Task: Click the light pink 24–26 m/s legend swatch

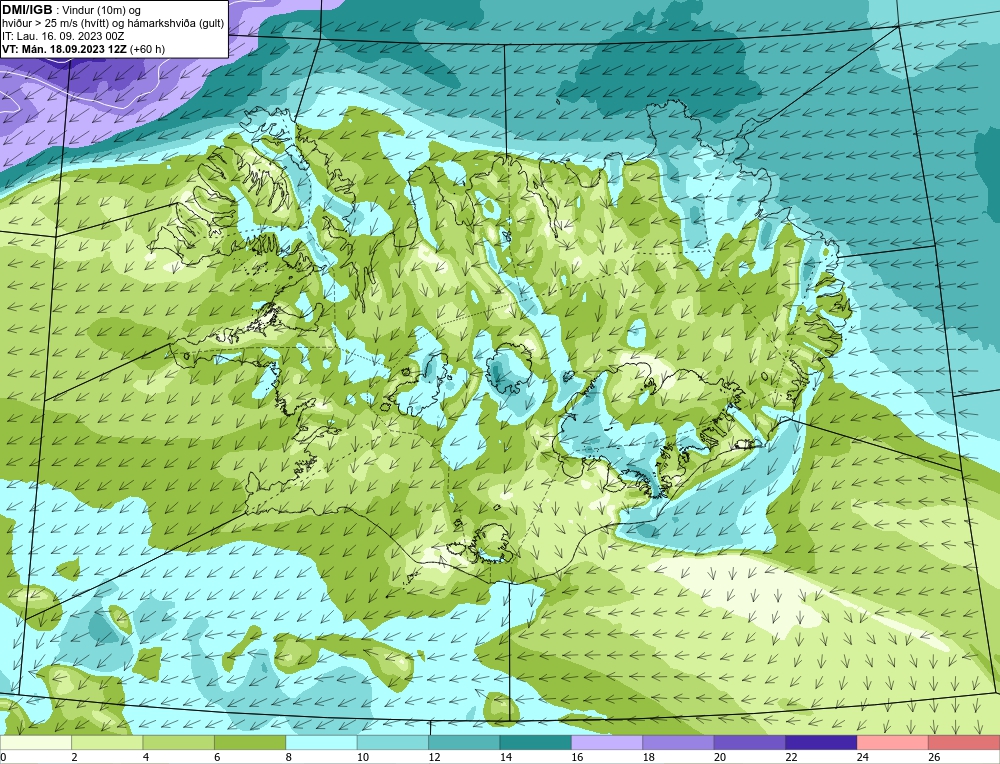Action: click(893, 742)
